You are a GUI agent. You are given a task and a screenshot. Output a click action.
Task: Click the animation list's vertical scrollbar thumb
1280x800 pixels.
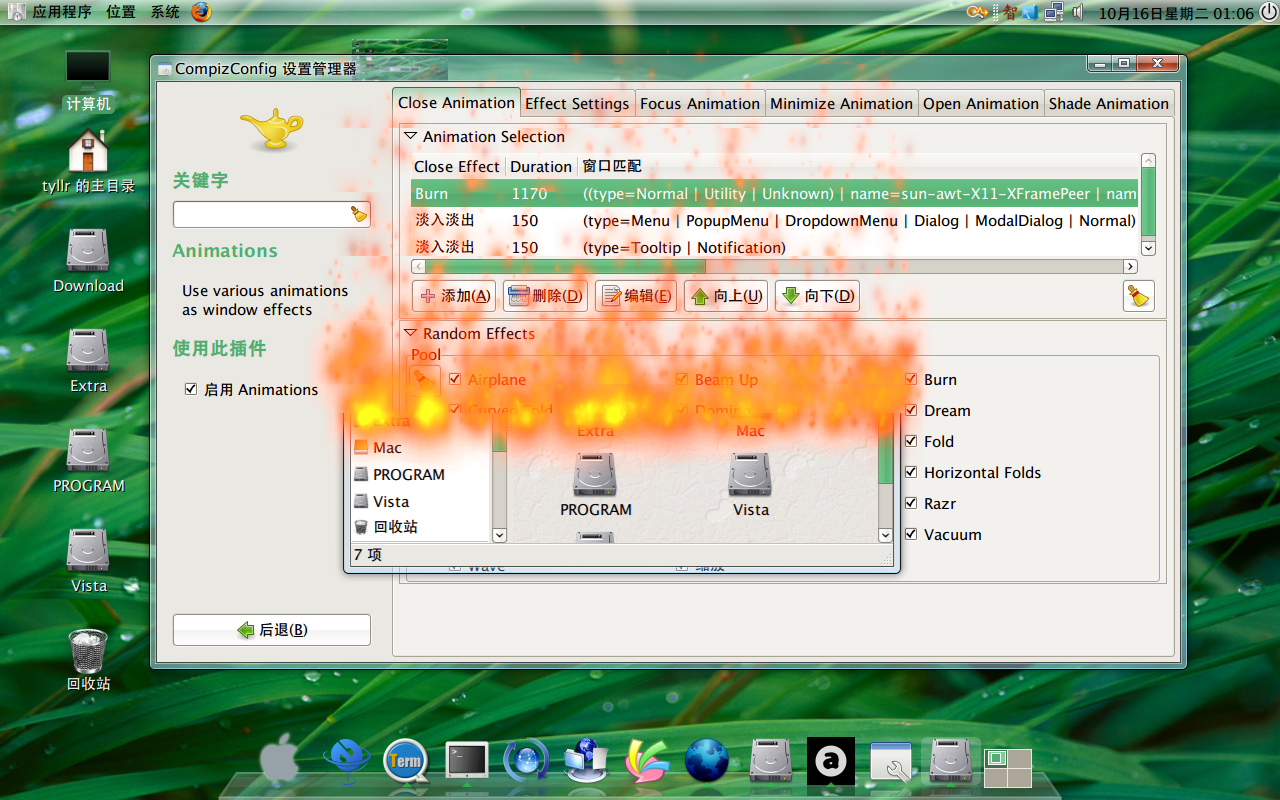click(x=1148, y=201)
